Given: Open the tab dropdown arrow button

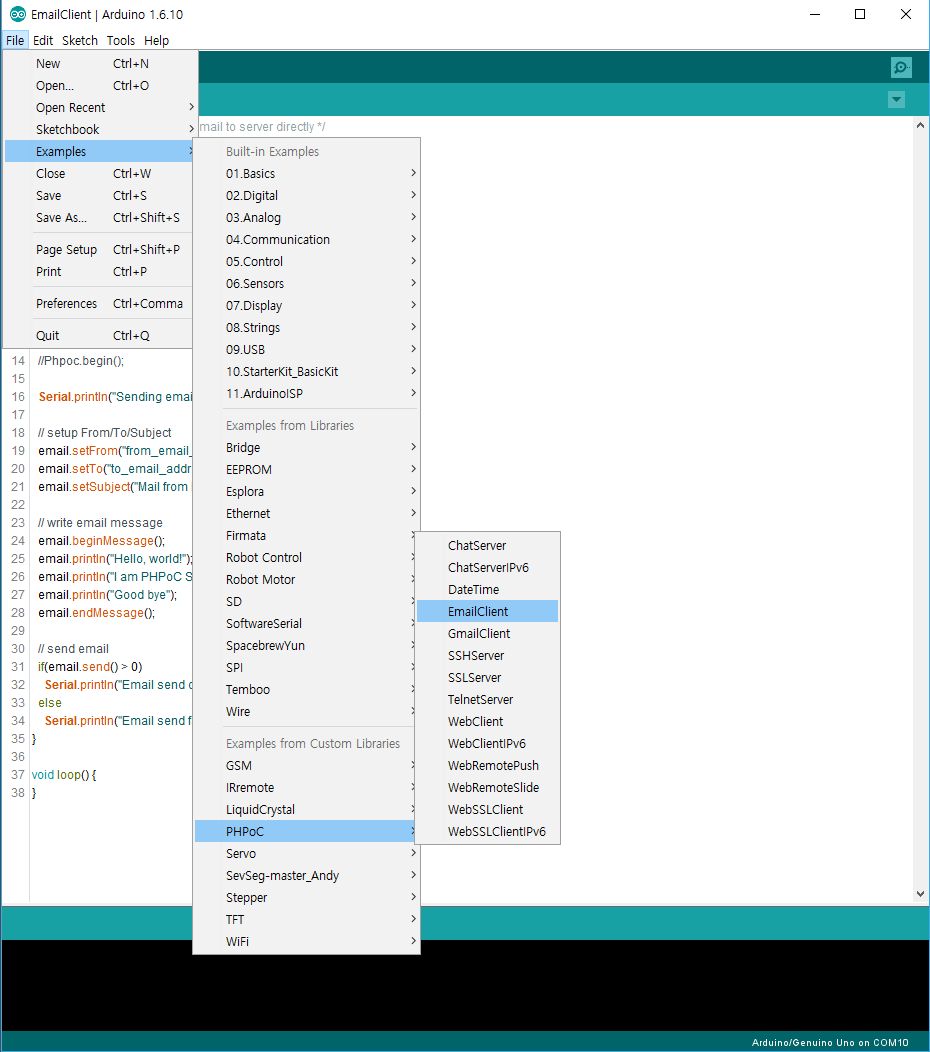Looking at the screenshot, I should click(x=896, y=100).
